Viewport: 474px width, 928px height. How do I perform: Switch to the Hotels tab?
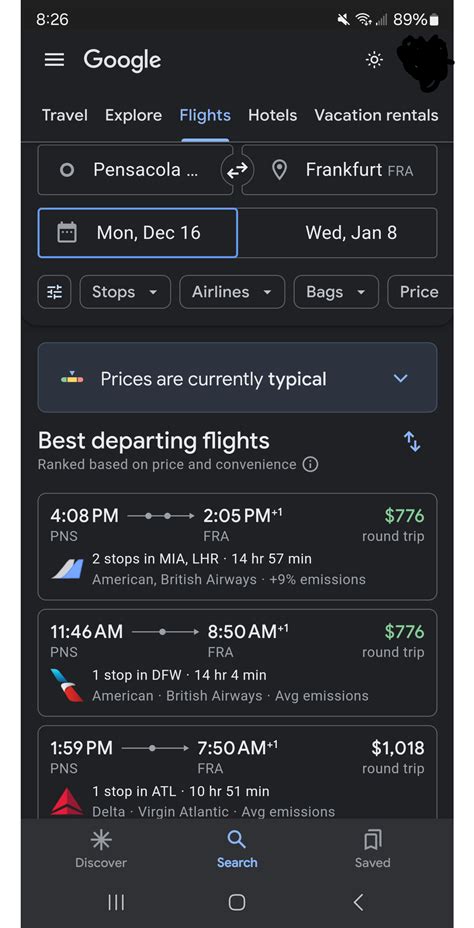(272, 115)
